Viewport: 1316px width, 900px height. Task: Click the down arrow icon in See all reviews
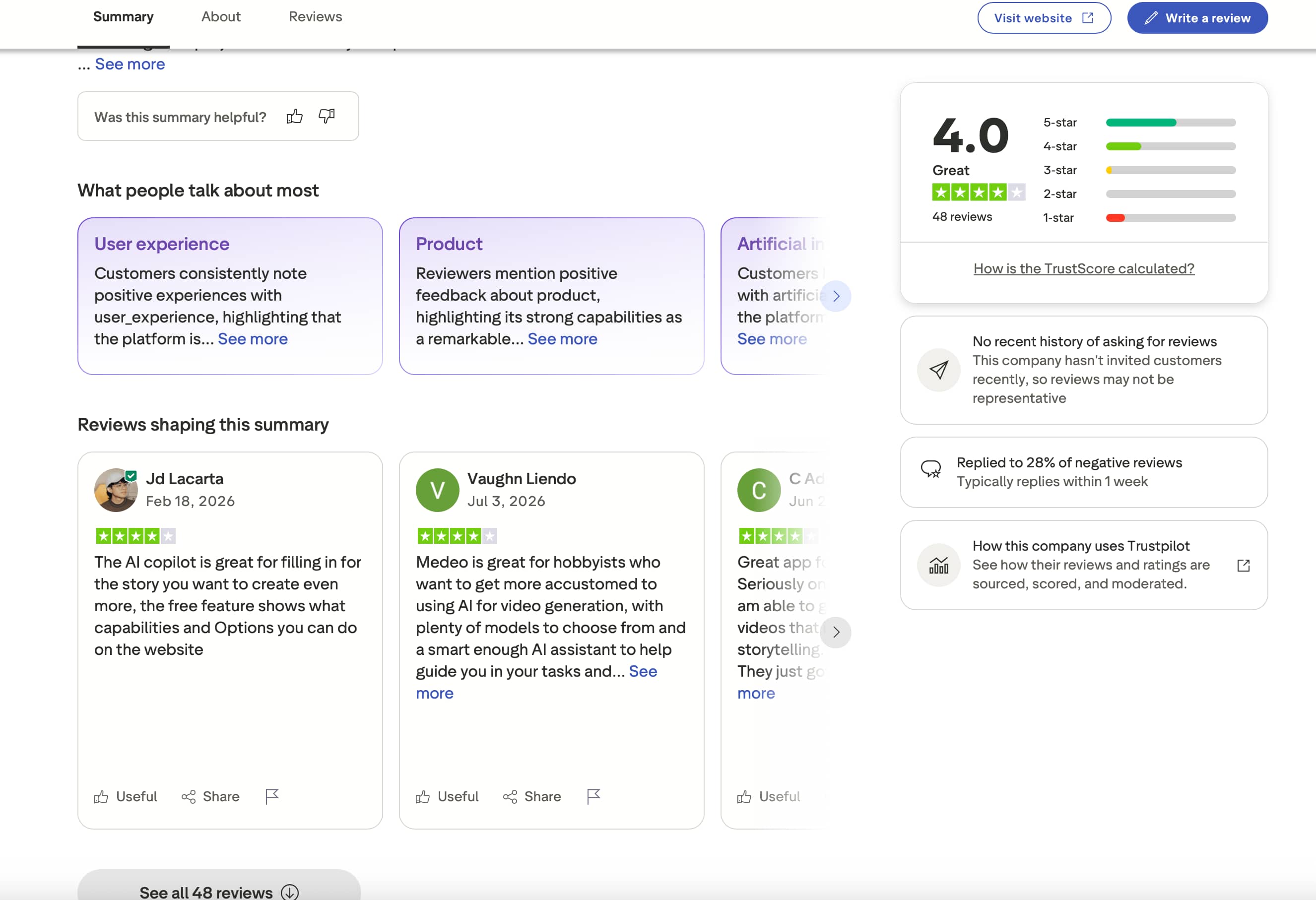pyautogui.click(x=290, y=892)
